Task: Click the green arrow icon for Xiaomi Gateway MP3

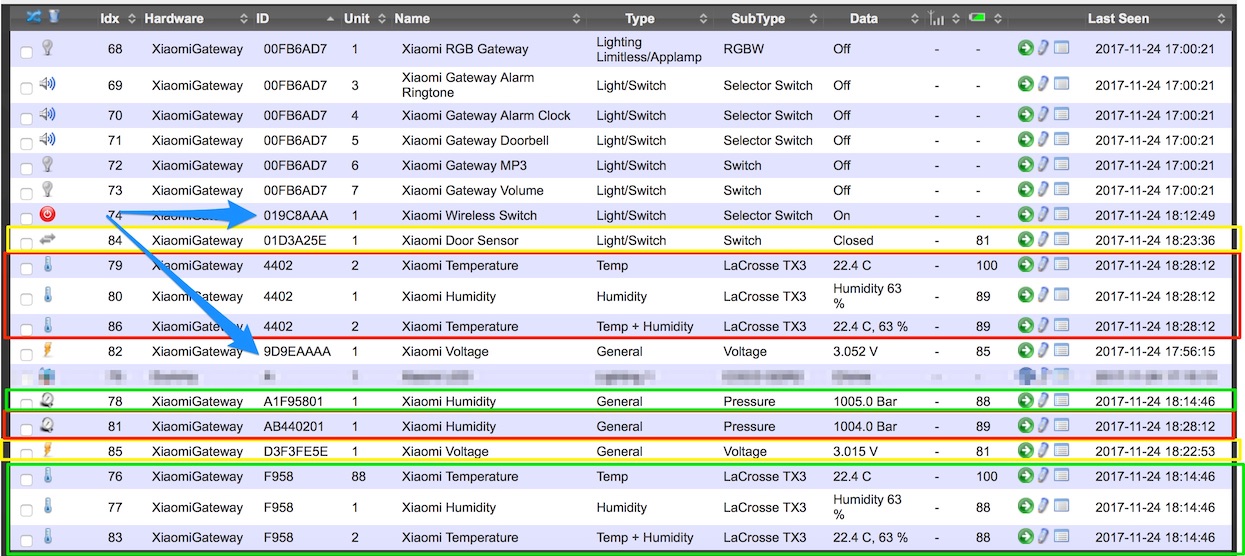Action: click(x=1025, y=165)
